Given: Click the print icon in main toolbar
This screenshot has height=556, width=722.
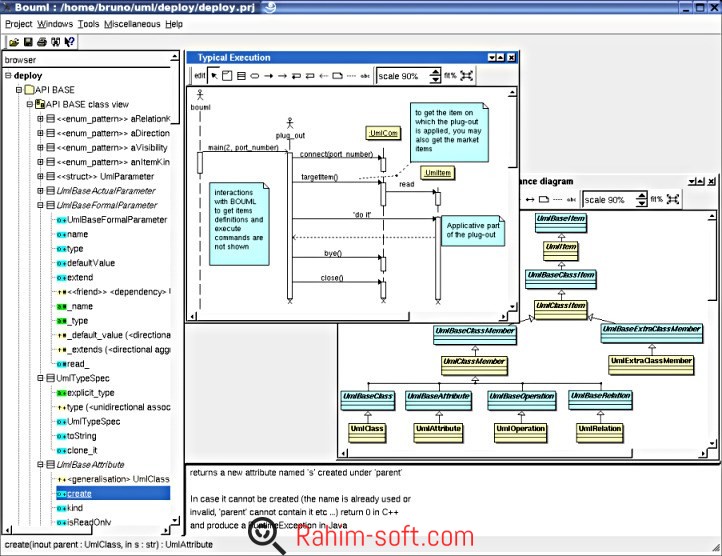Looking at the screenshot, I should coord(42,42).
